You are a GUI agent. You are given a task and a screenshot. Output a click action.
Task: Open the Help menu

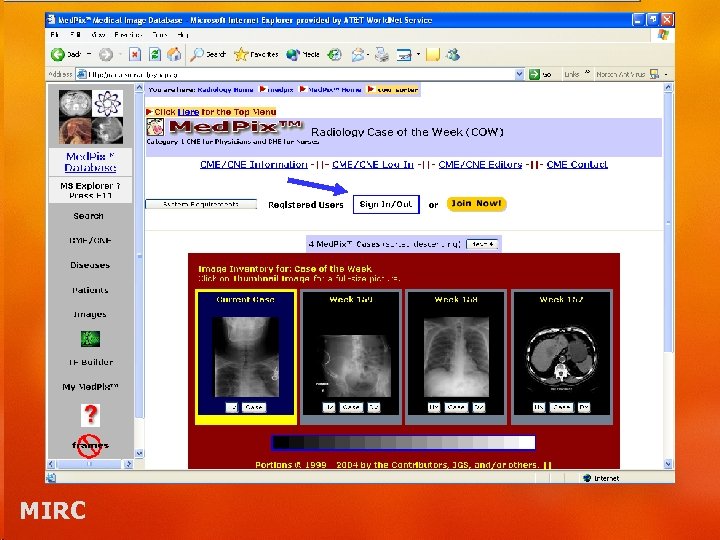pyautogui.click(x=183, y=35)
